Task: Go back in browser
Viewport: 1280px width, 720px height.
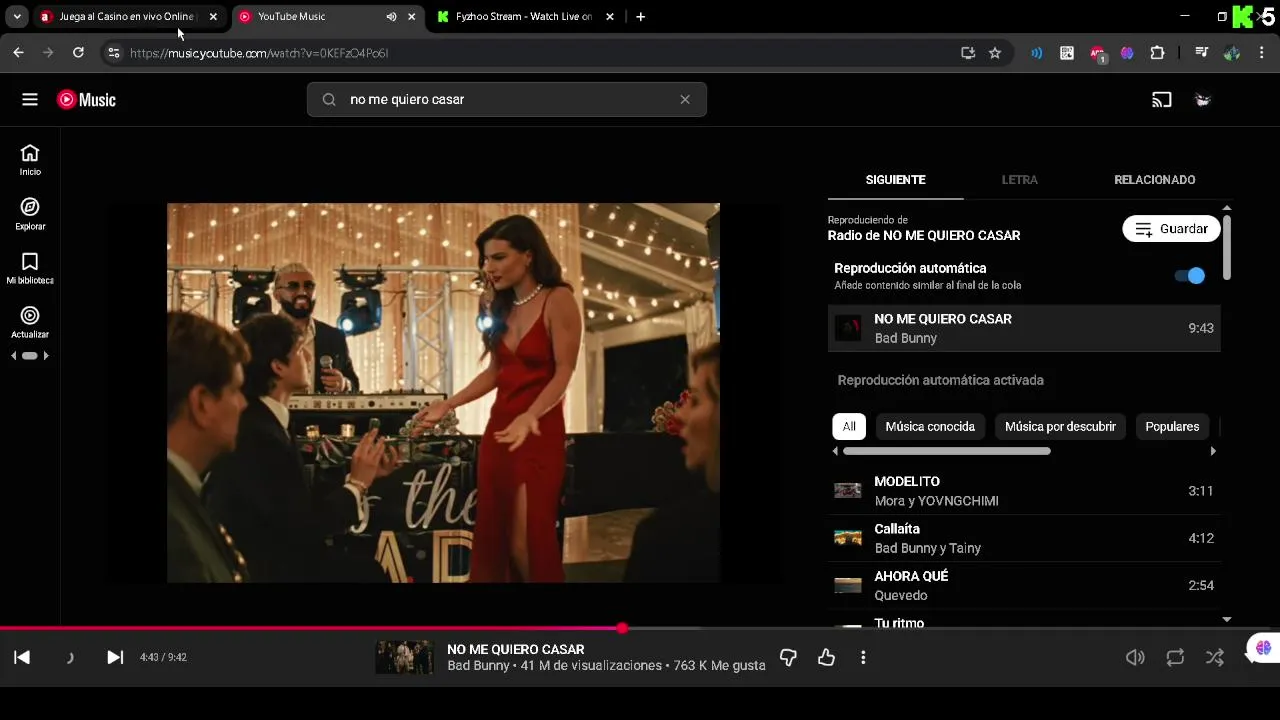Action: 18,53
